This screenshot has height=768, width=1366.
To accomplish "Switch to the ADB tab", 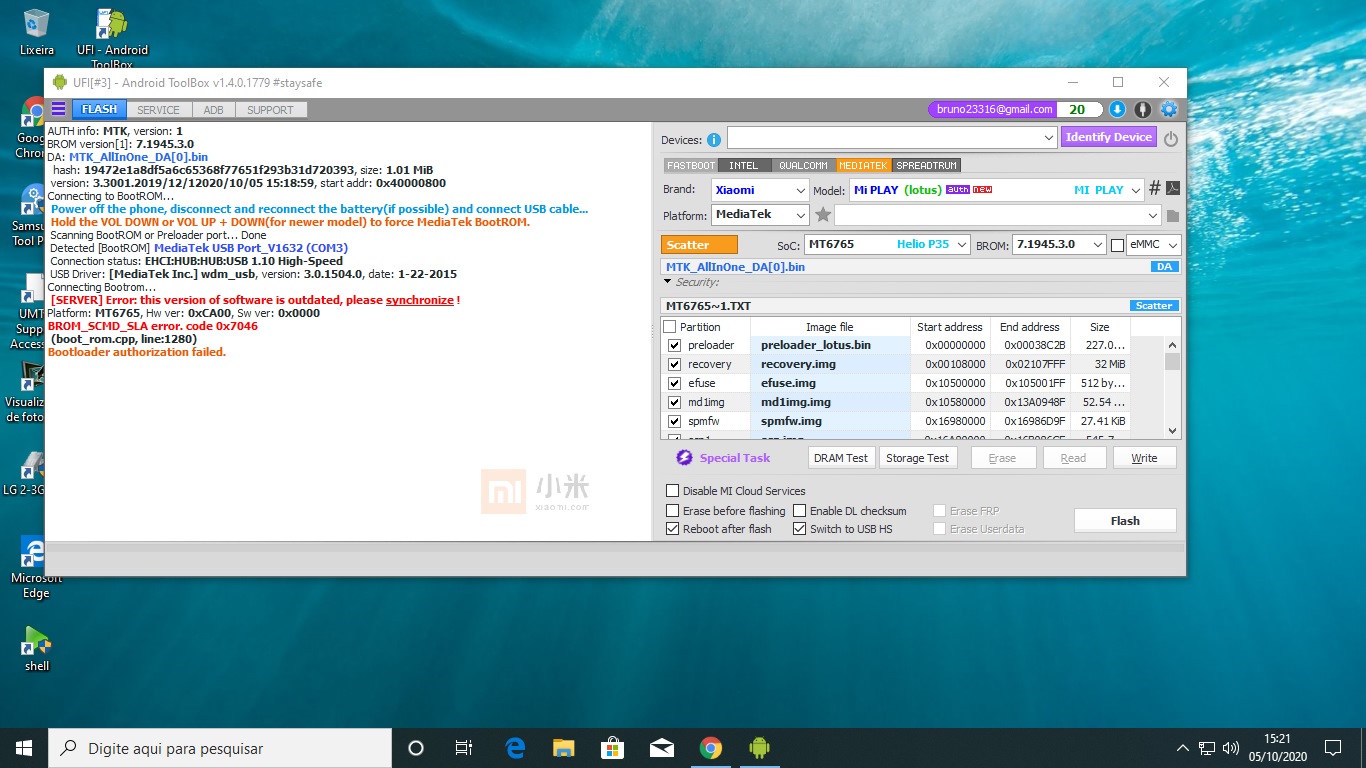I will (x=213, y=110).
